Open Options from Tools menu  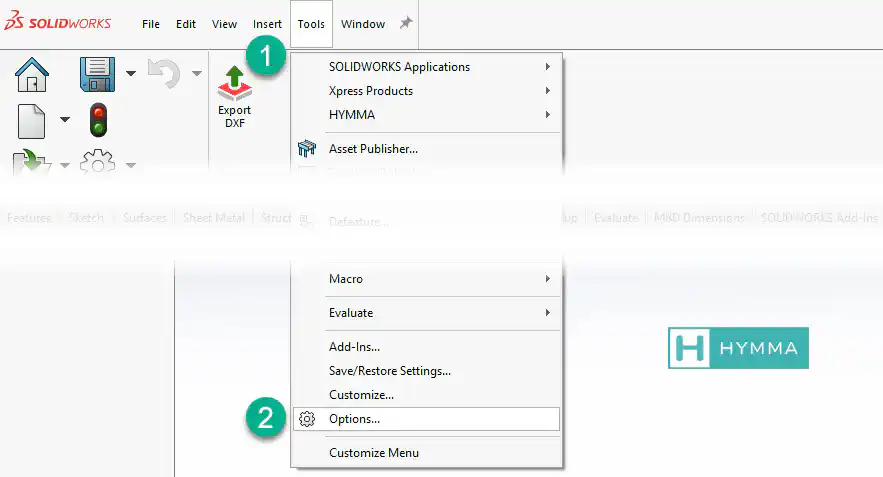tap(426, 419)
